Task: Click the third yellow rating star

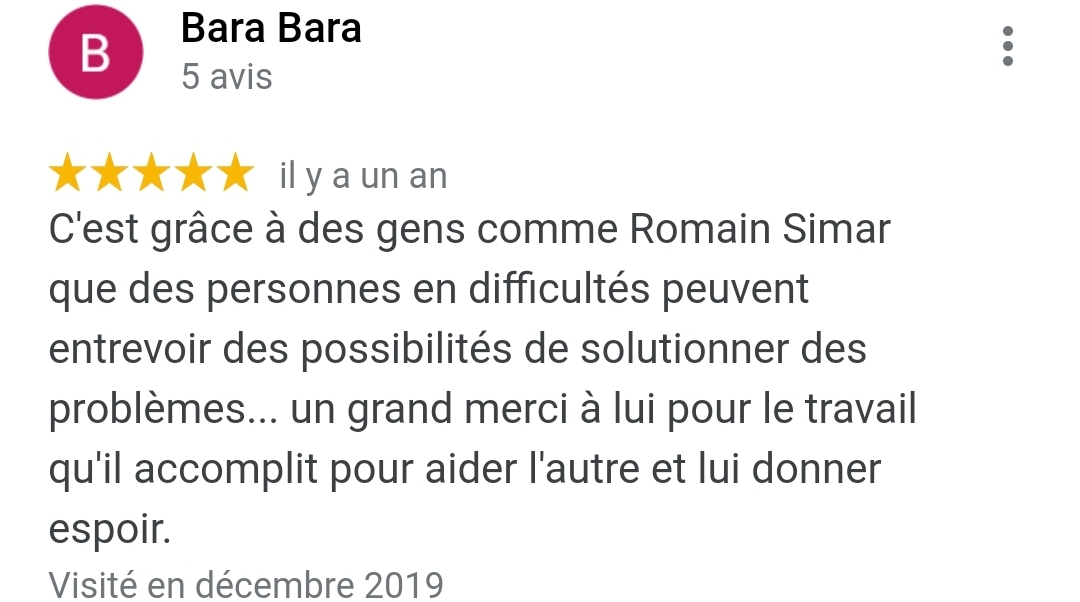Action: tap(151, 175)
